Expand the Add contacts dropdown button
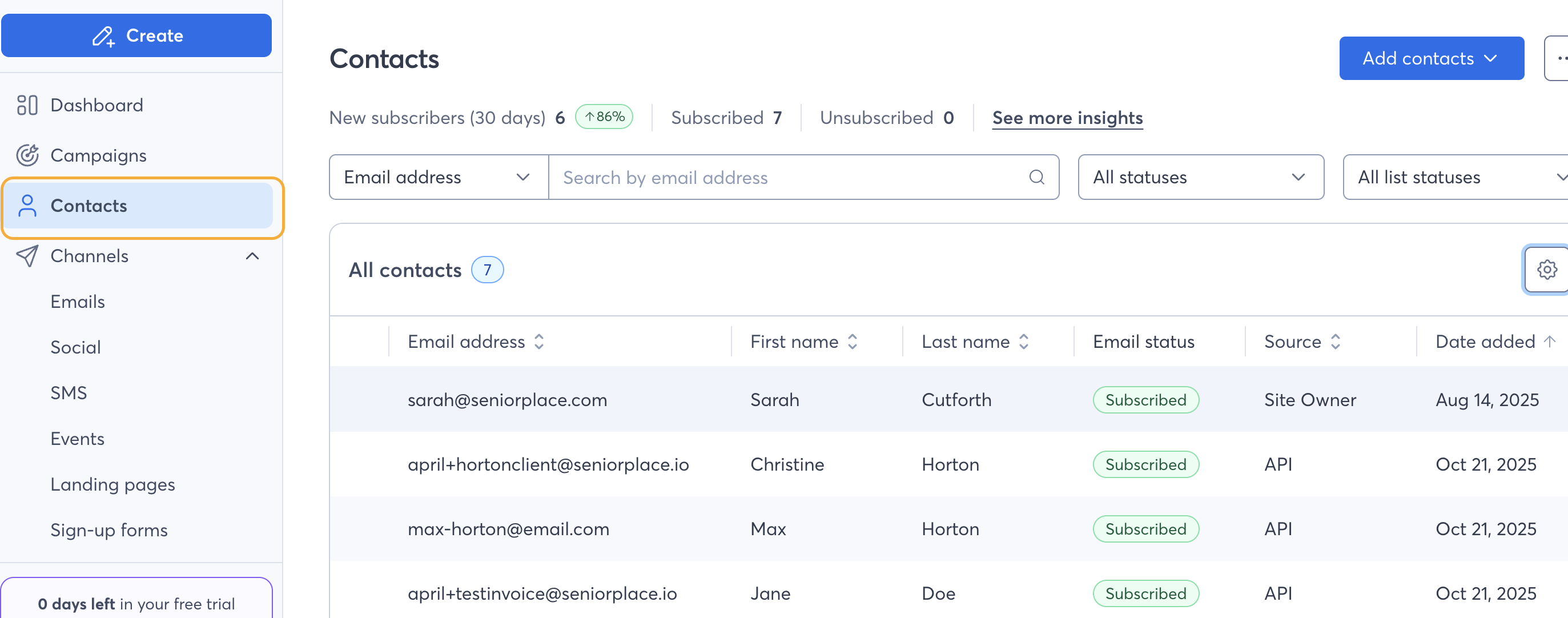Screen dimensions: 1568x618 [1430, 58]
